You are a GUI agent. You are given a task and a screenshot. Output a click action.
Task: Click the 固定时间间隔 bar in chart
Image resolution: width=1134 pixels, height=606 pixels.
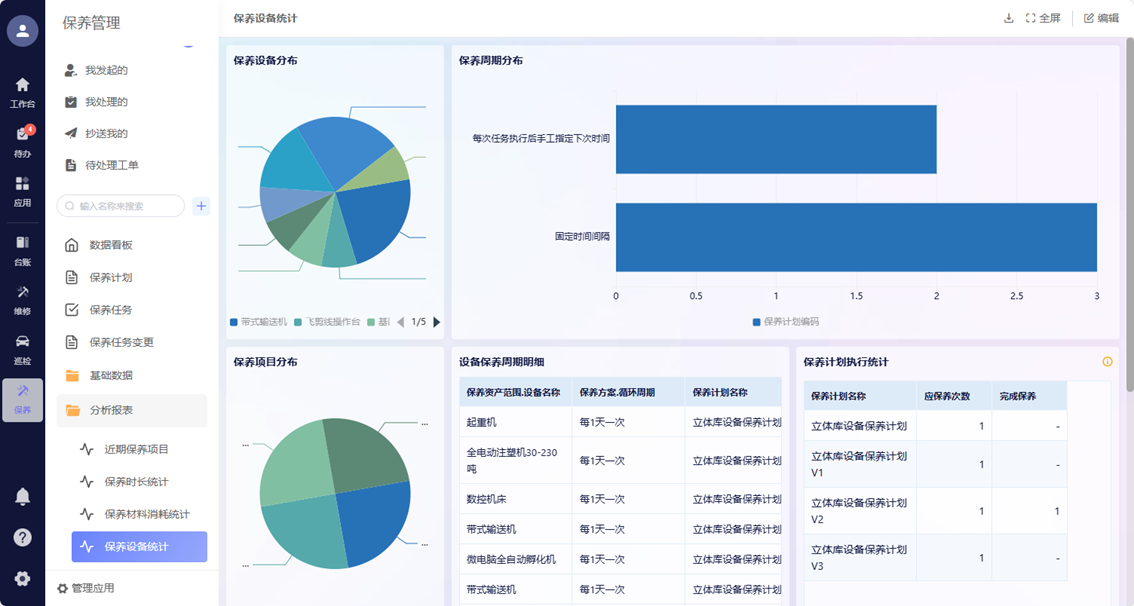pyautogui.click(x=855, y=237)
